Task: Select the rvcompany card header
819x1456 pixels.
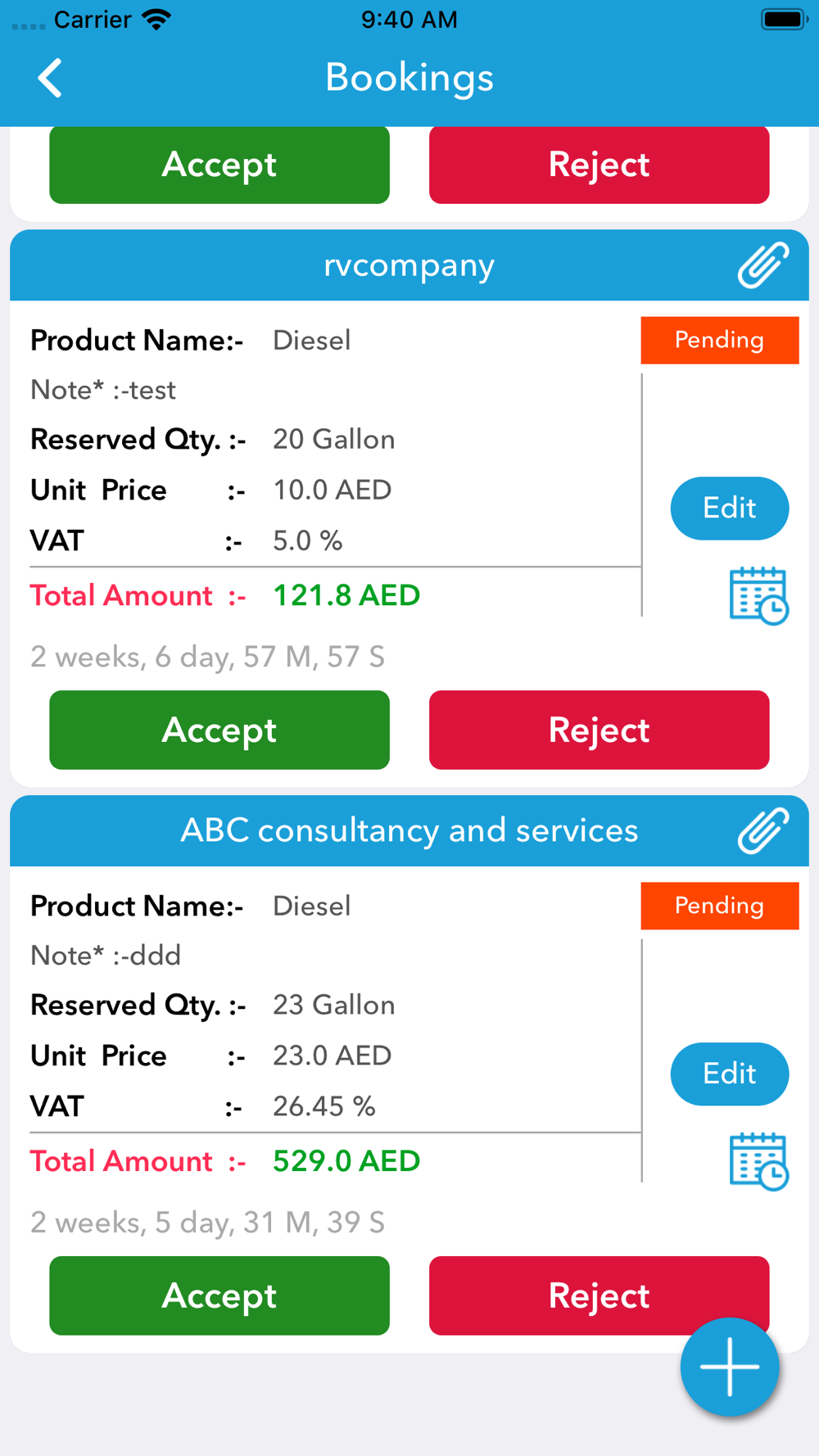Action: (x=409, y=265)
